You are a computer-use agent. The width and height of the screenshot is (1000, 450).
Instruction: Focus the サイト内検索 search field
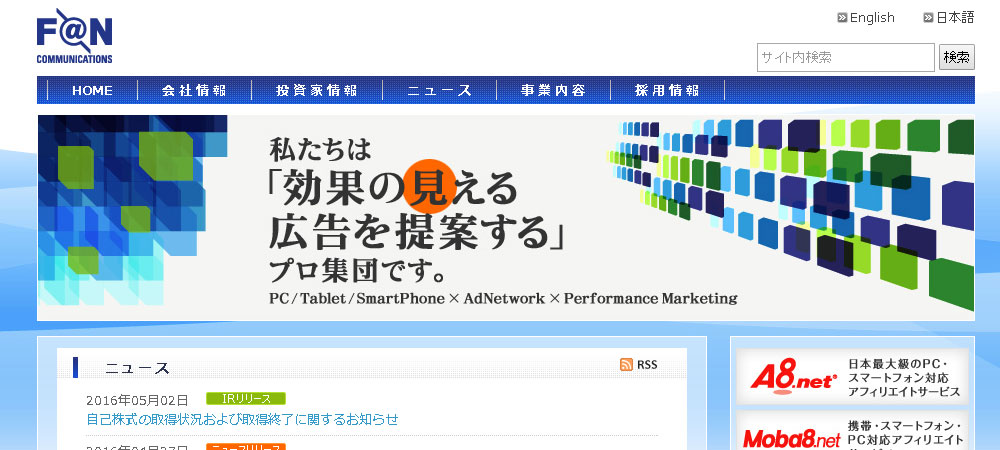pyautogui.click(x=846, y=57)
